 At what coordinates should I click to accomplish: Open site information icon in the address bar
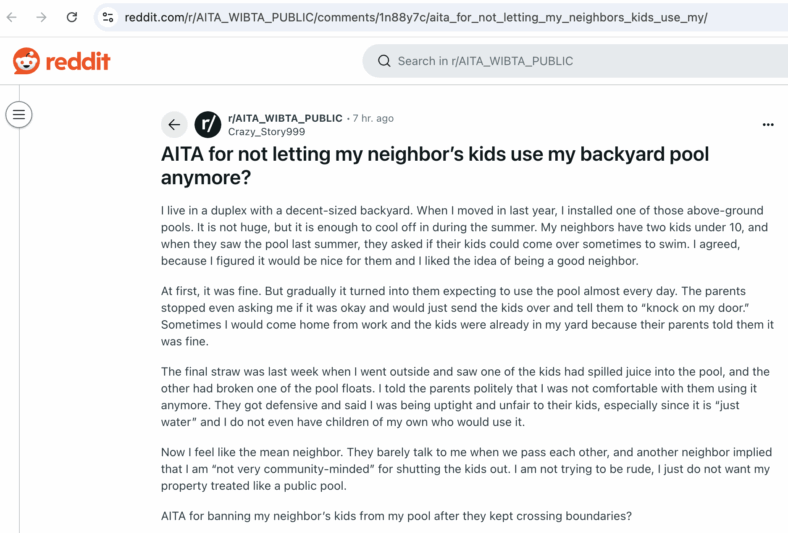coord(108,18)
